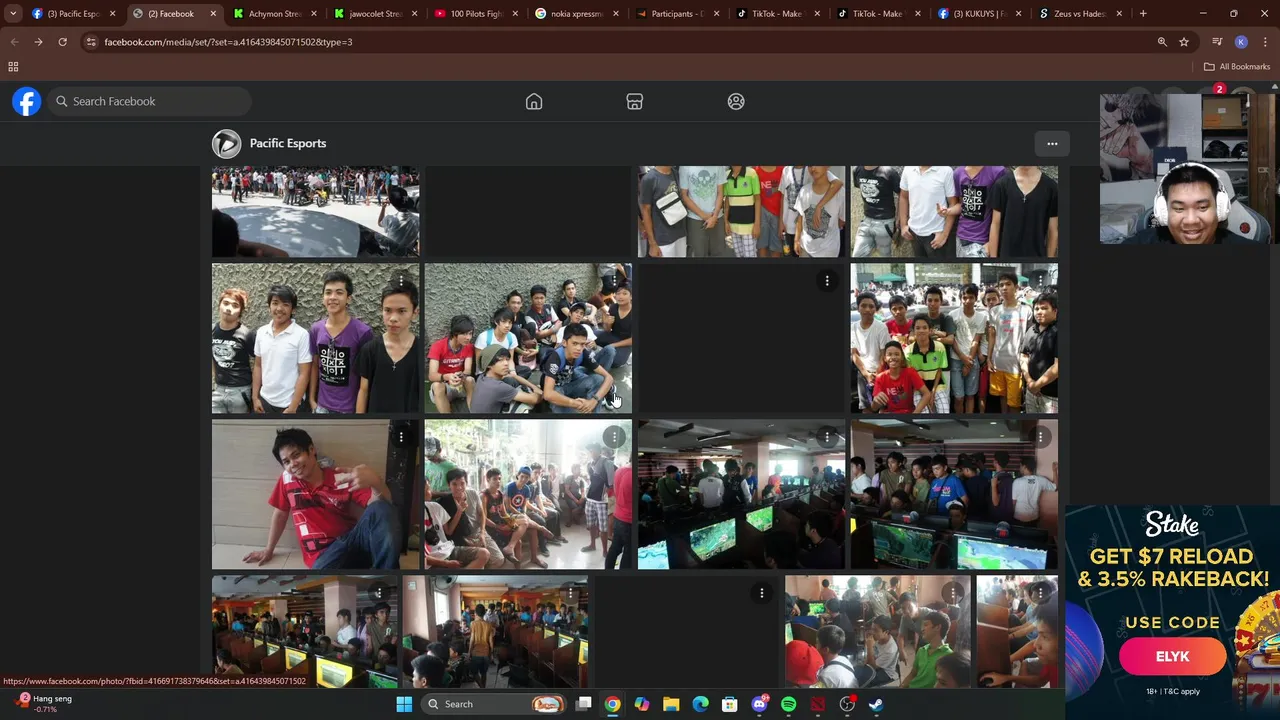Viewport: 1280px width, 720px height.
Task: Open Spotify from the taskbar
Action: tap(789, 704)
